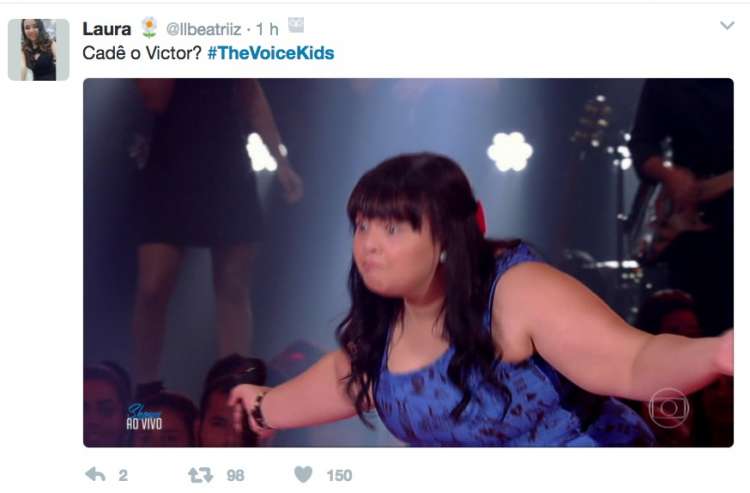The height and width of the screenshot is (493, 750).
Task: Reply to Laura's tweet via arrow icon
Action: click(95, 474)
